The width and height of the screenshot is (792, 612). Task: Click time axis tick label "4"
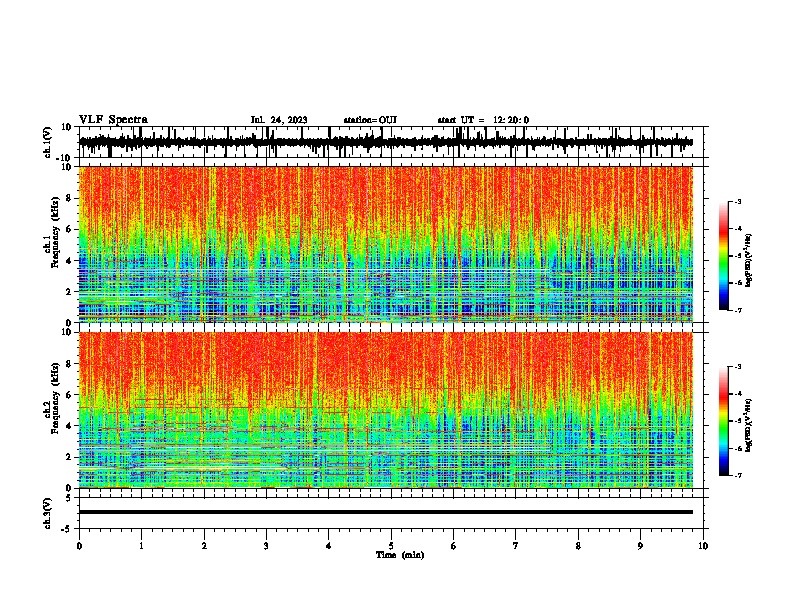pos(329,546)
